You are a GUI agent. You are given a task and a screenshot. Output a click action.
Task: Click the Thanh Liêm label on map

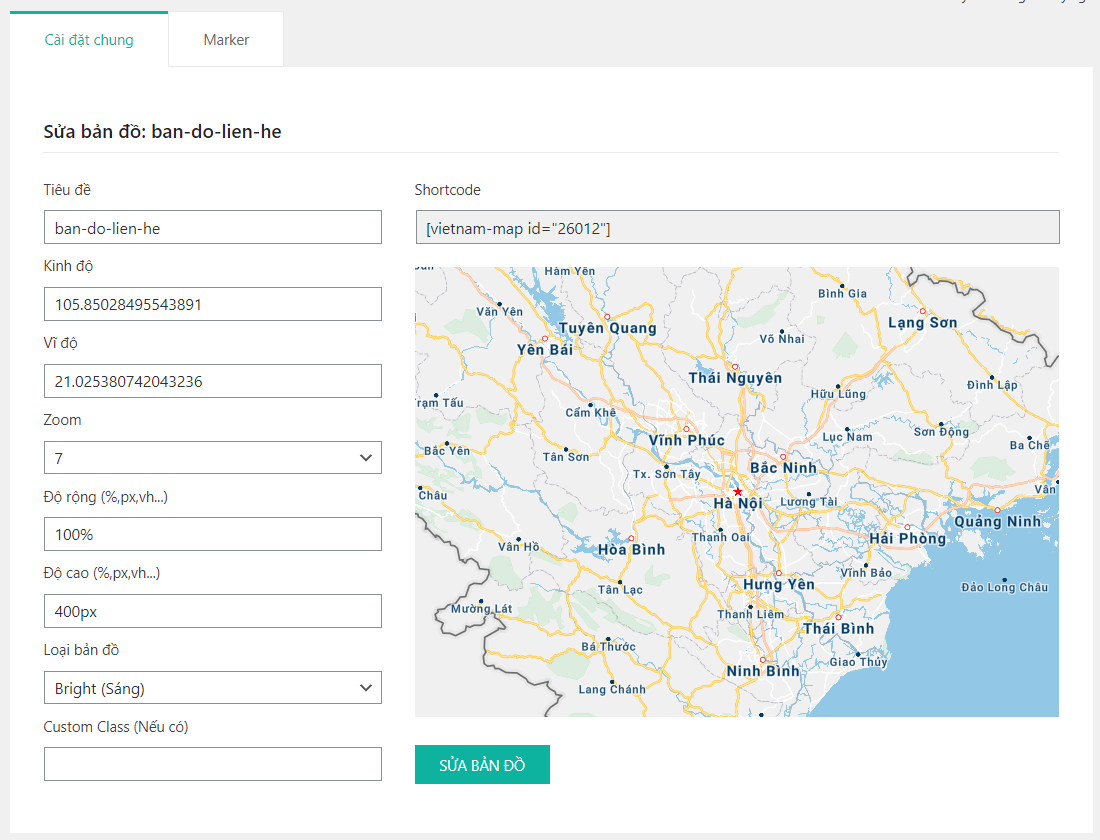tap(751, 614)
